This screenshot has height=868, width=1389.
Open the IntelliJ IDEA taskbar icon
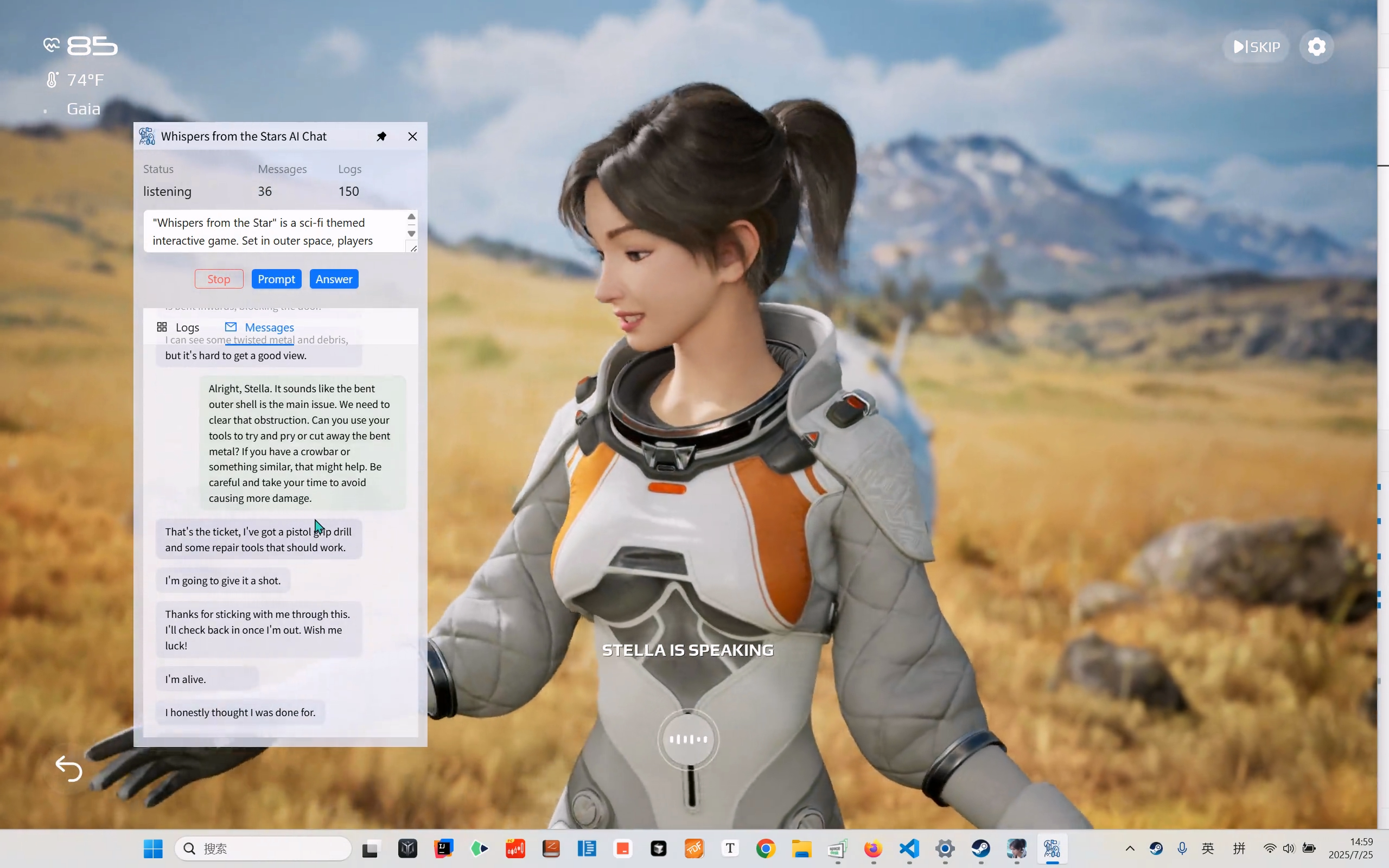443,848
